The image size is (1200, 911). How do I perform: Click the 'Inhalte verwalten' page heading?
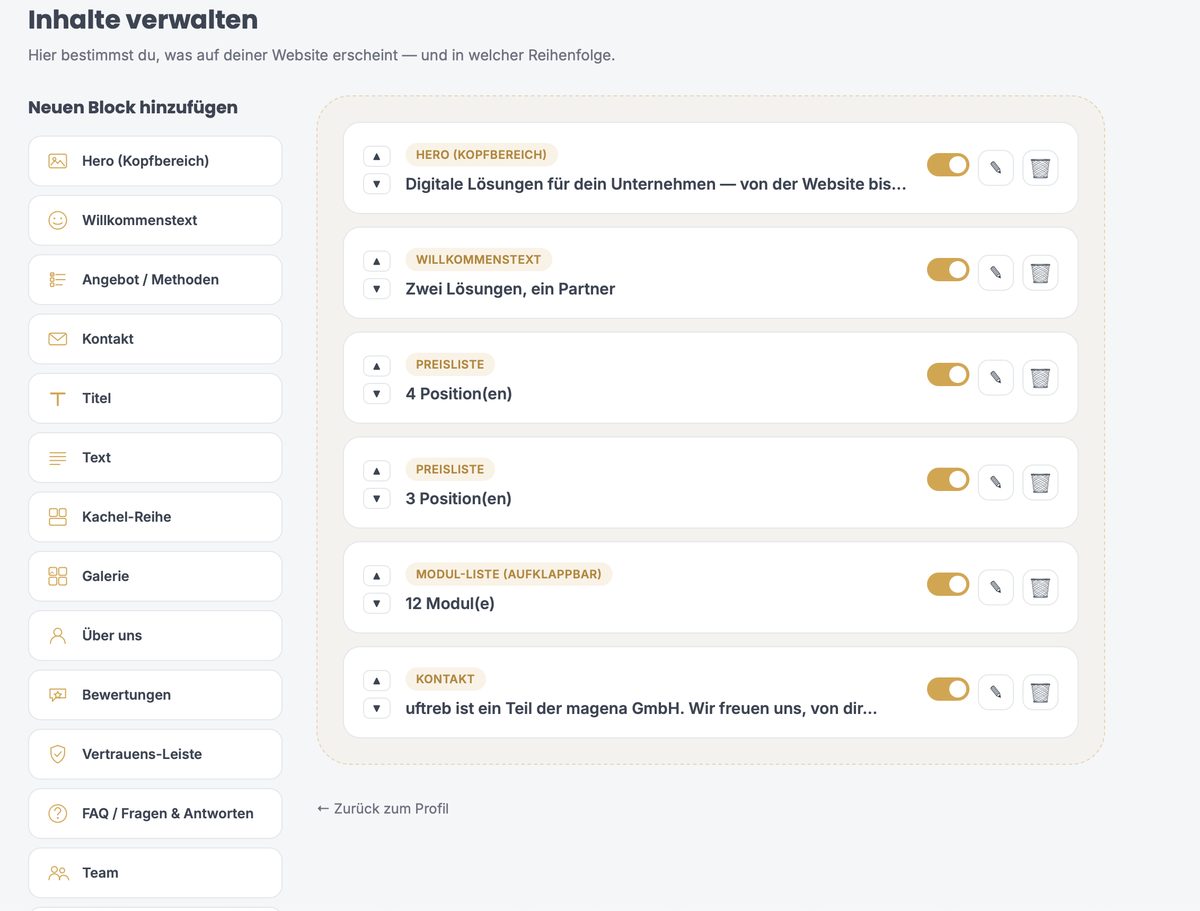click(x=143, y=19)
